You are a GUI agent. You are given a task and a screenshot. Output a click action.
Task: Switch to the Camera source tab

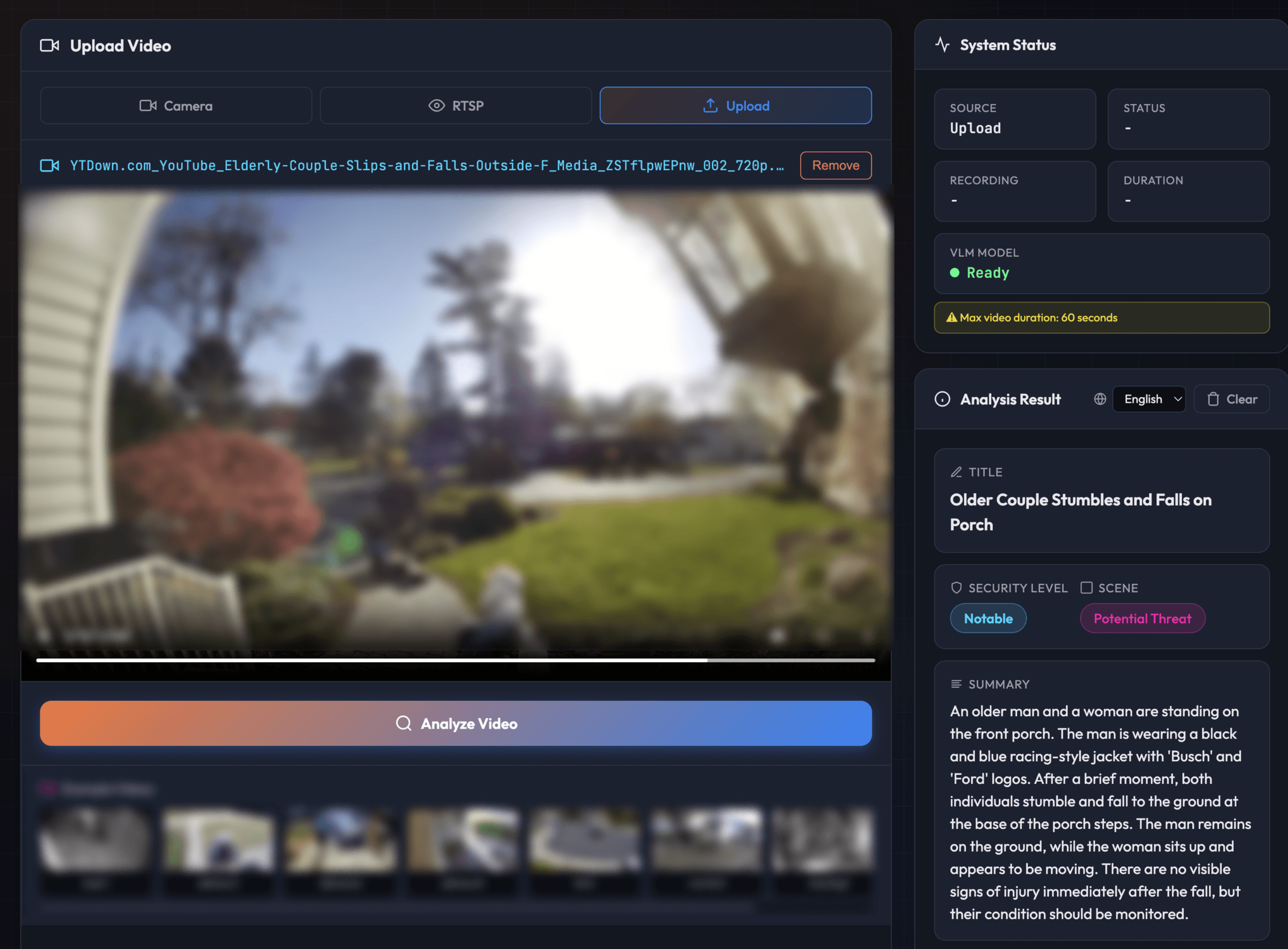point(176,106)
